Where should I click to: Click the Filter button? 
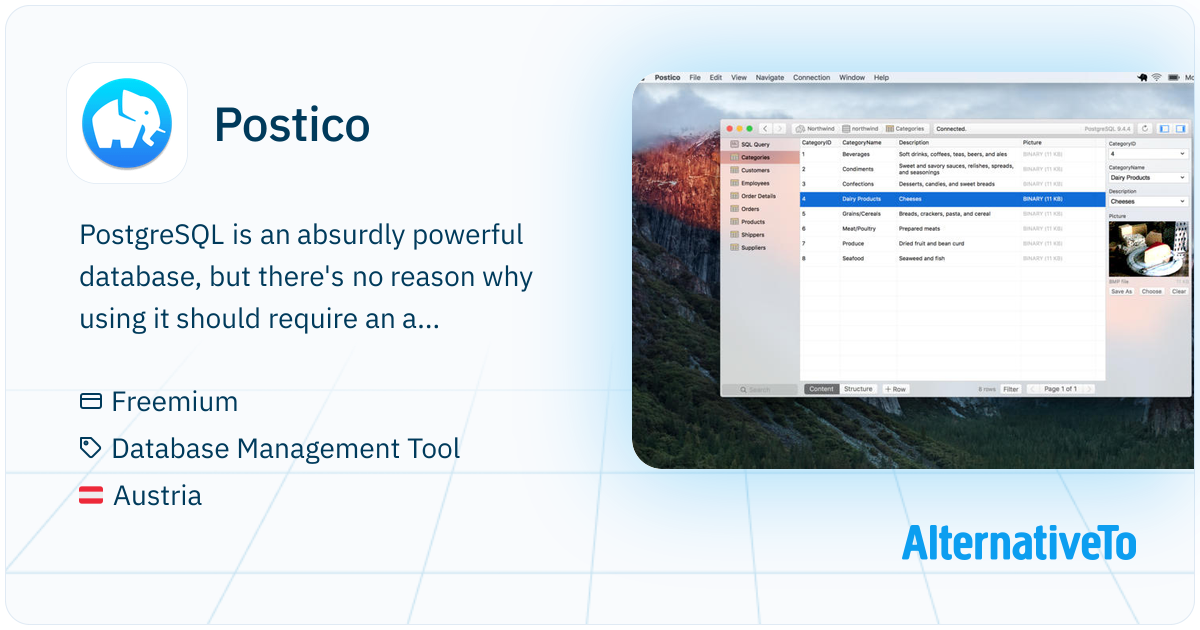tap(1011, 389)
